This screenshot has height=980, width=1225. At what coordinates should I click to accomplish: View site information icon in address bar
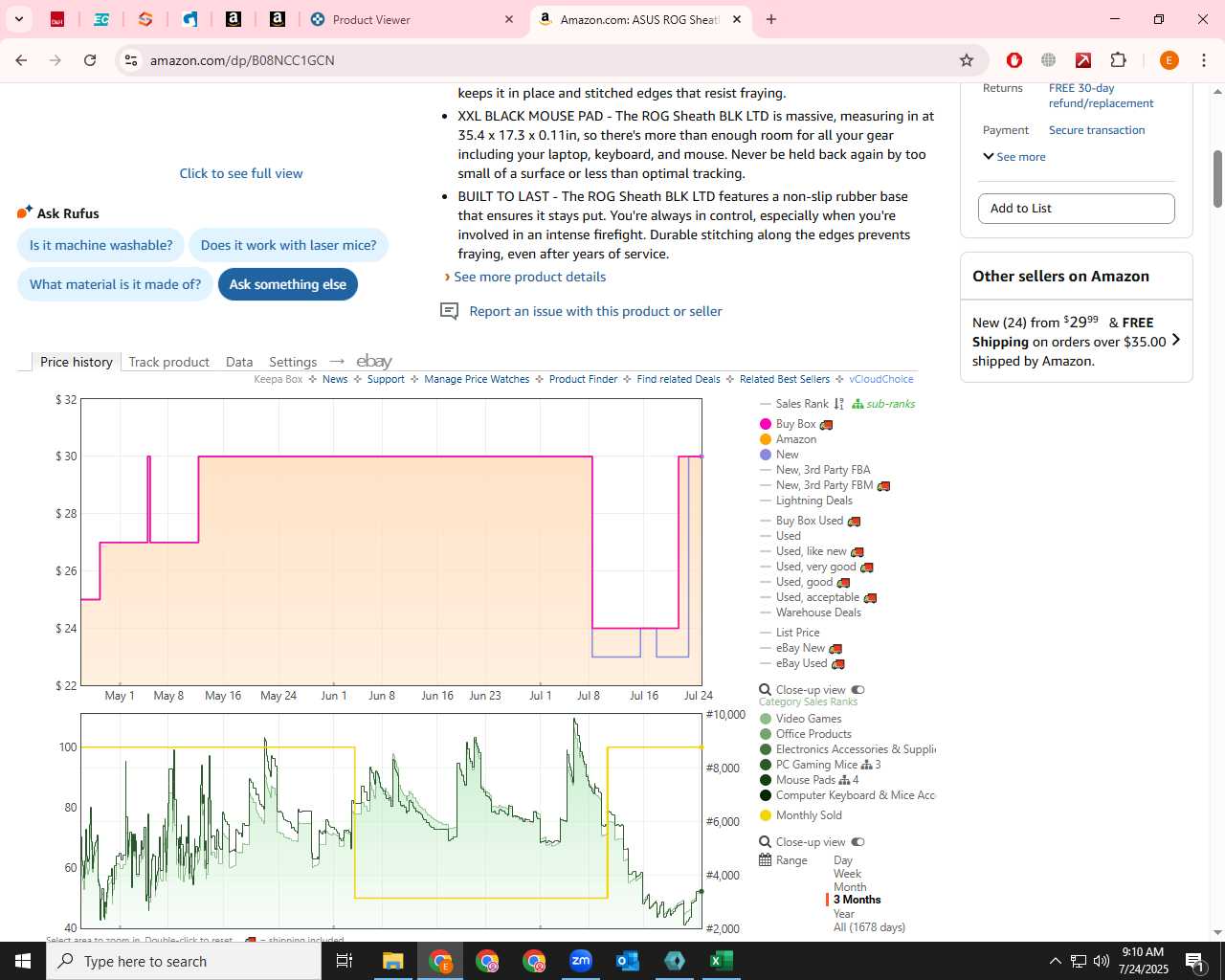pos(130,60)
